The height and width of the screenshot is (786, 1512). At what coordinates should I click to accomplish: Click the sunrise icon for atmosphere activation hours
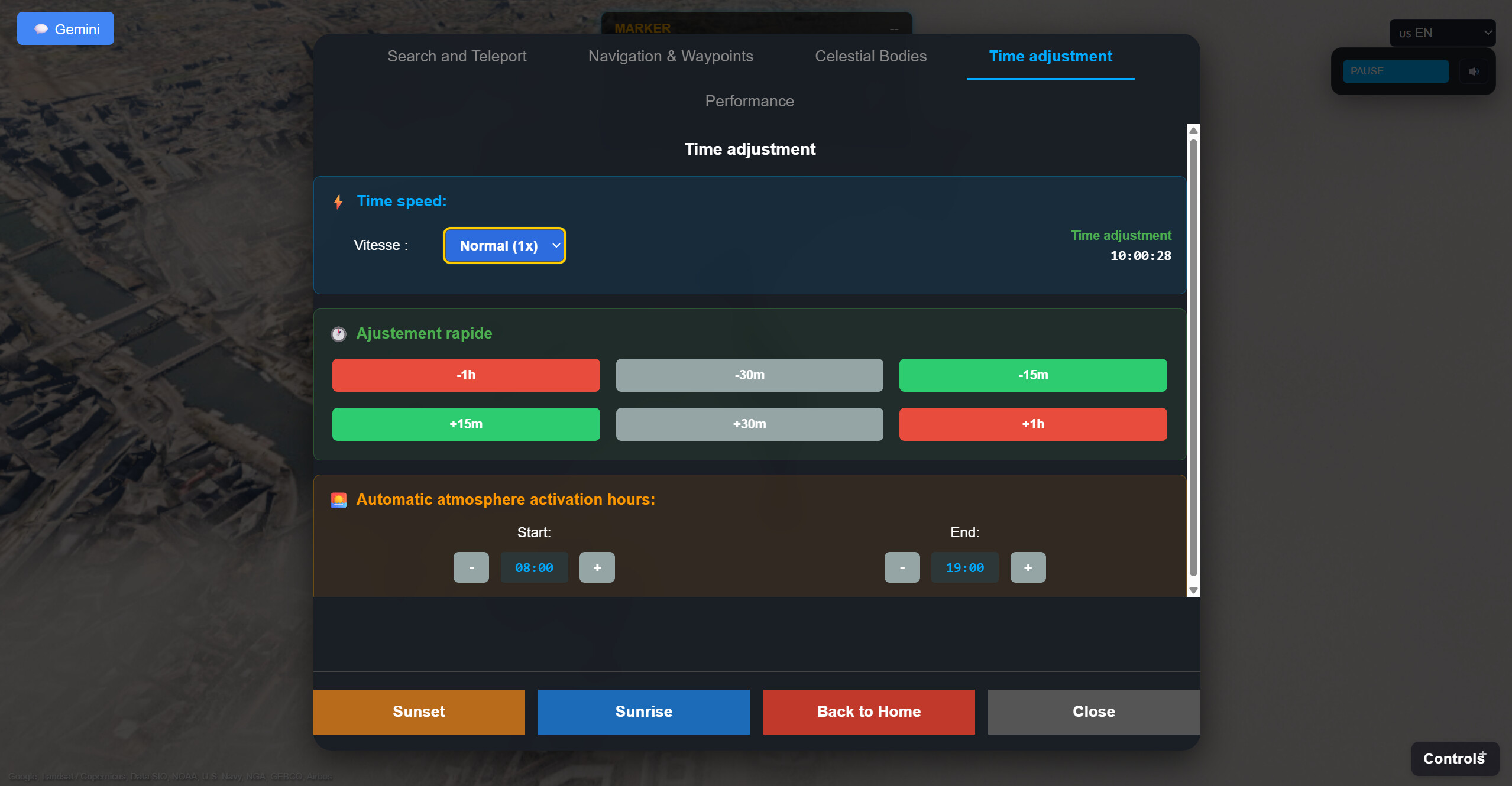(338, 499)
